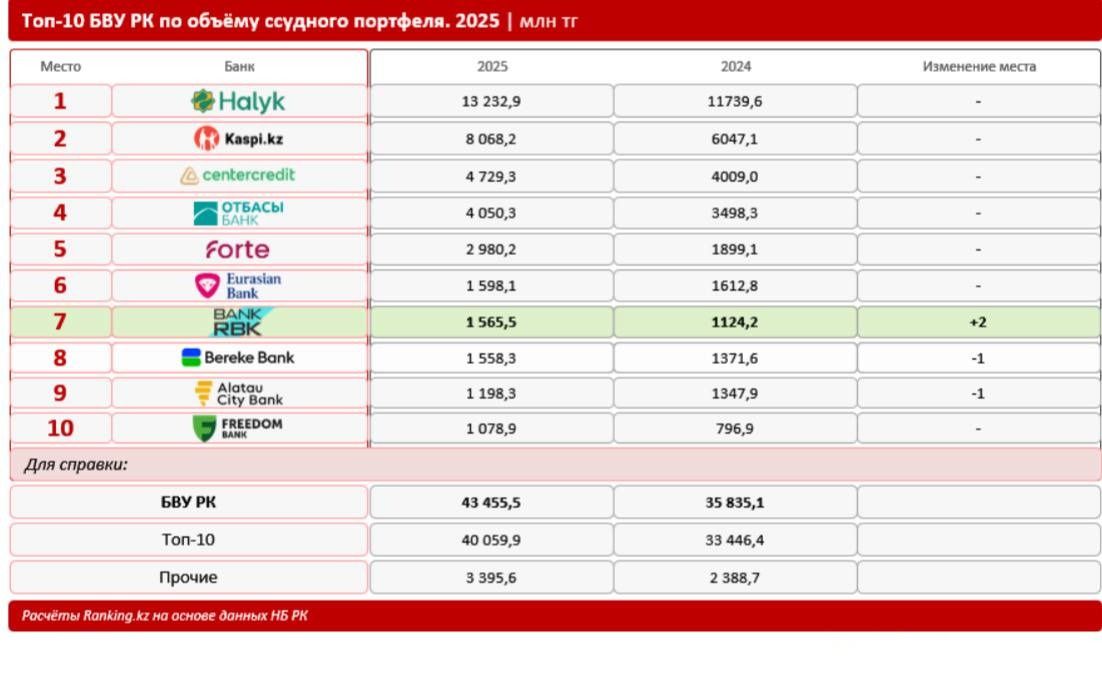Viewport: 1102px width, 677px height.
Task: Select the Изменение места column header
Action: click(979, 67)
